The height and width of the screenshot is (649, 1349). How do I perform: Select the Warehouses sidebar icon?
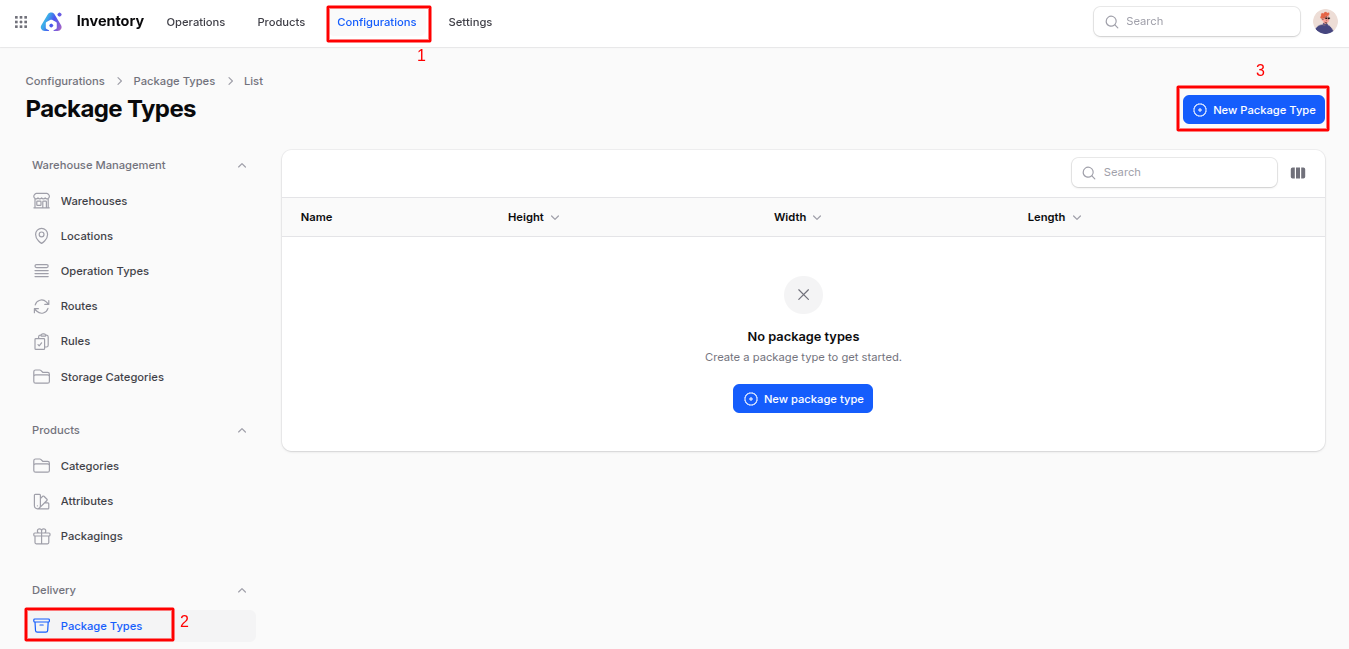[41, 201]
